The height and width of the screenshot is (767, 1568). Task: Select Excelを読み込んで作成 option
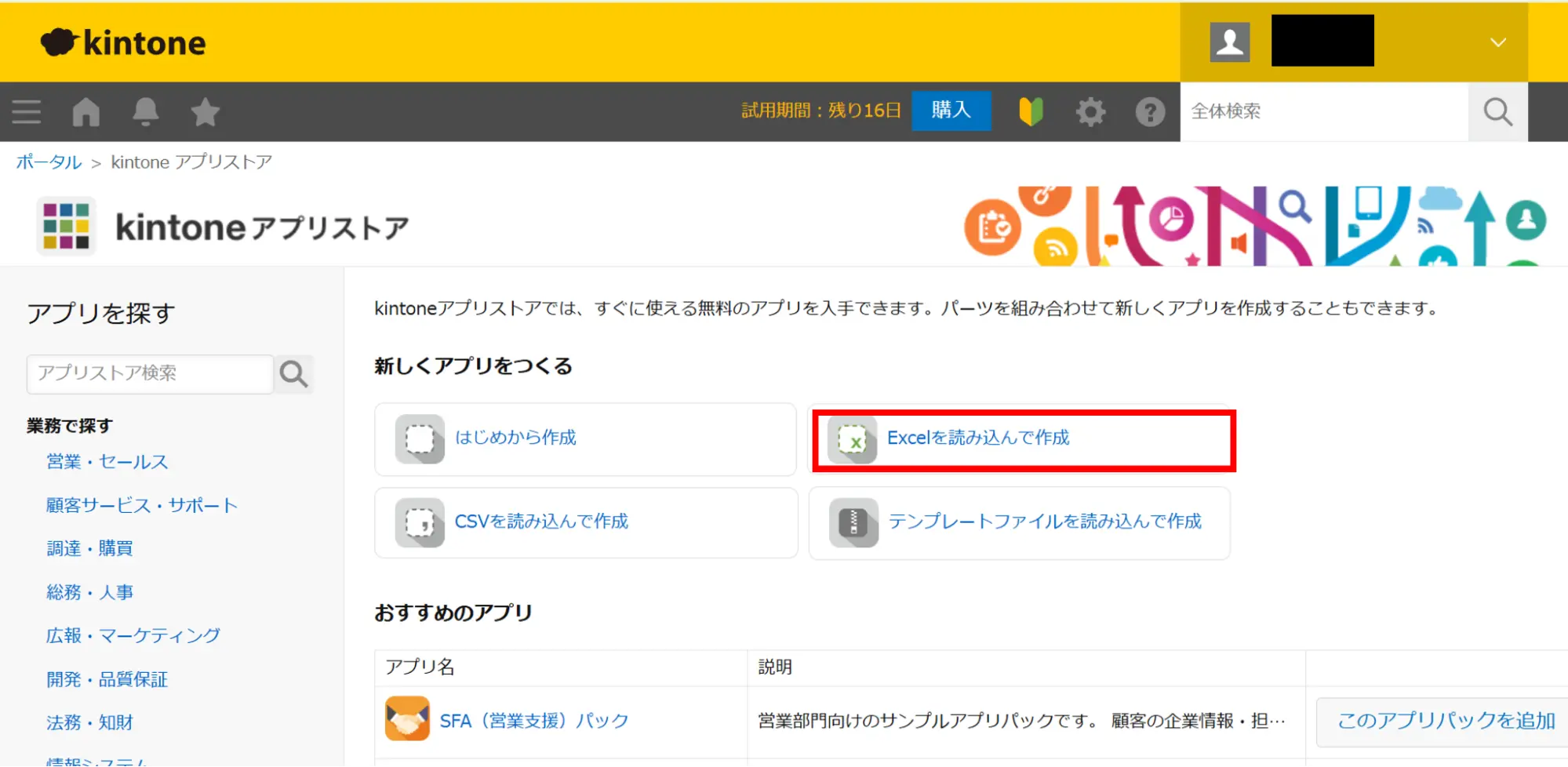(977, 438)
